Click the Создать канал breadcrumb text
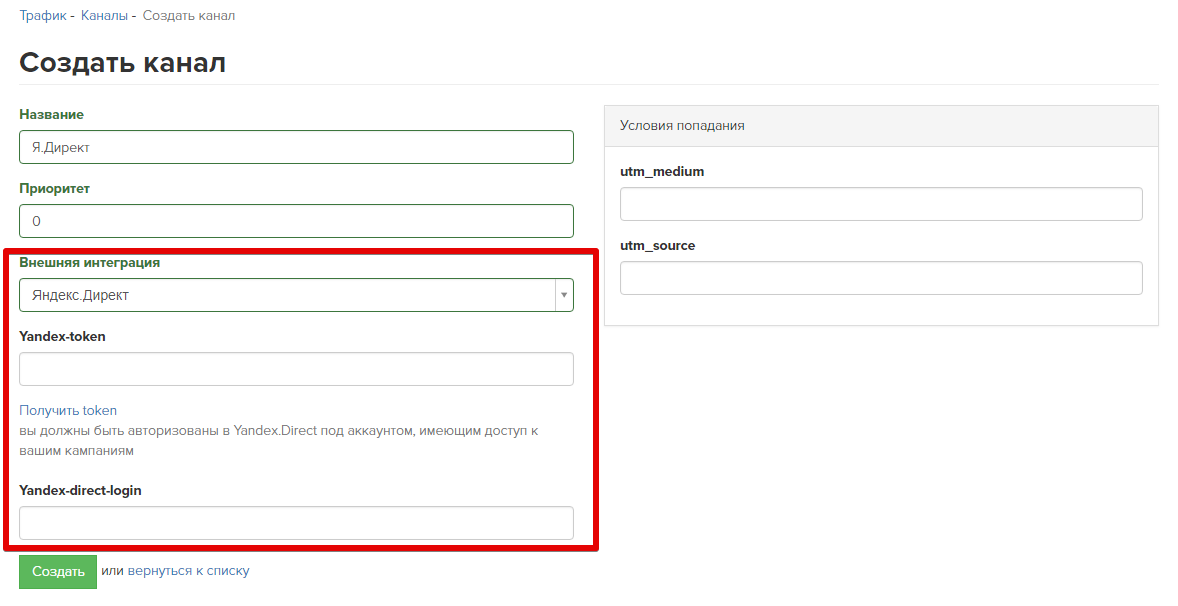This screenshot has height=606, width=1178. coord(189,16)
